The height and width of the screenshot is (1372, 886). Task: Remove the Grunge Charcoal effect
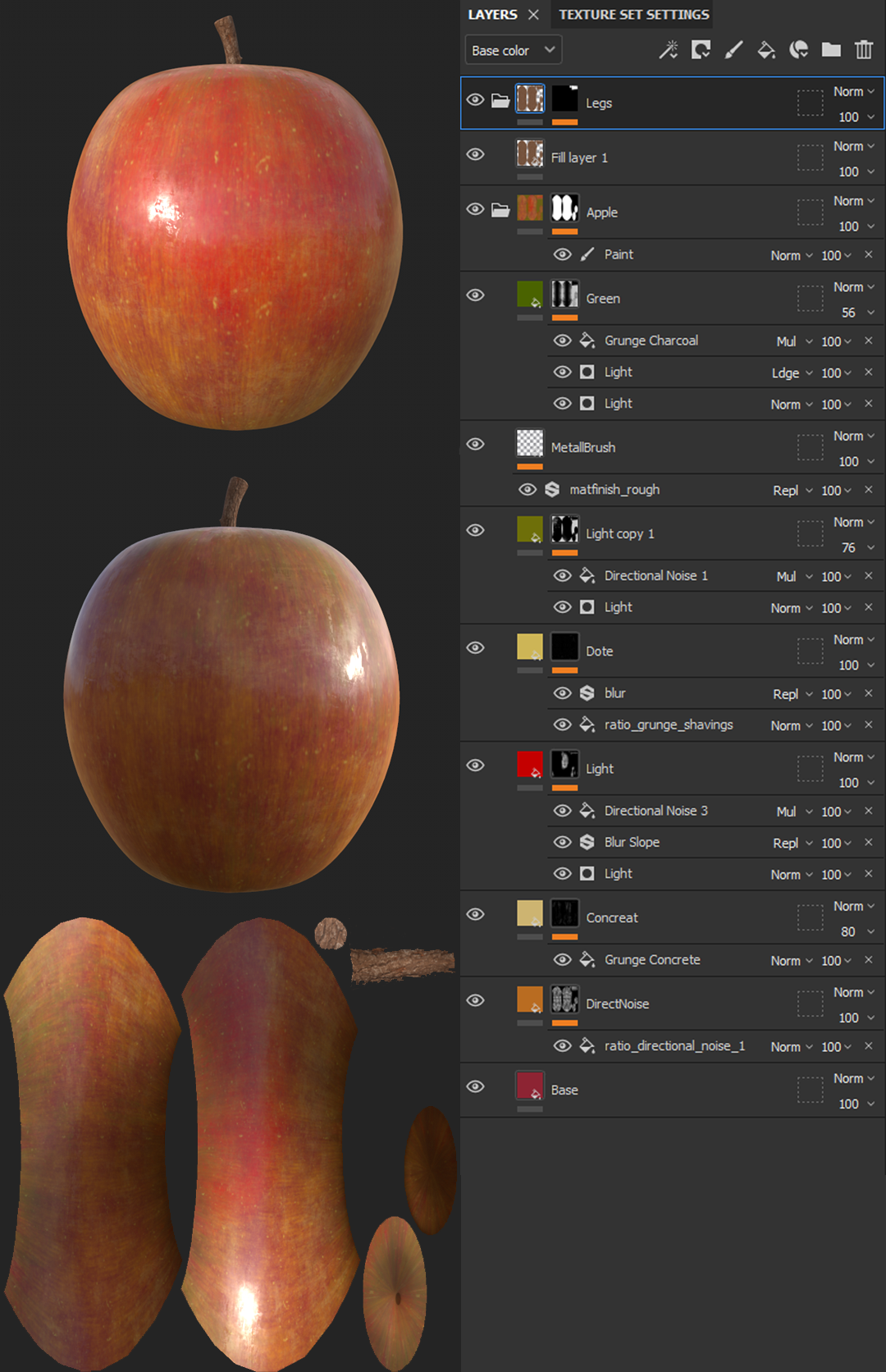pos(868,341)
